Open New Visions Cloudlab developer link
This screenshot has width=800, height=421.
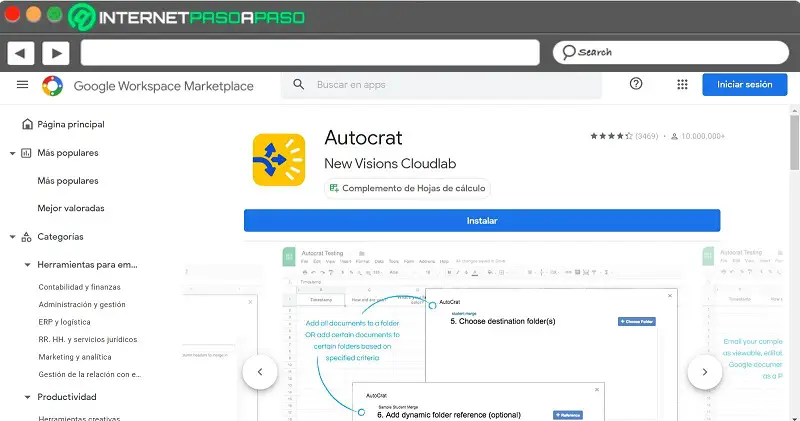(390, 164)
